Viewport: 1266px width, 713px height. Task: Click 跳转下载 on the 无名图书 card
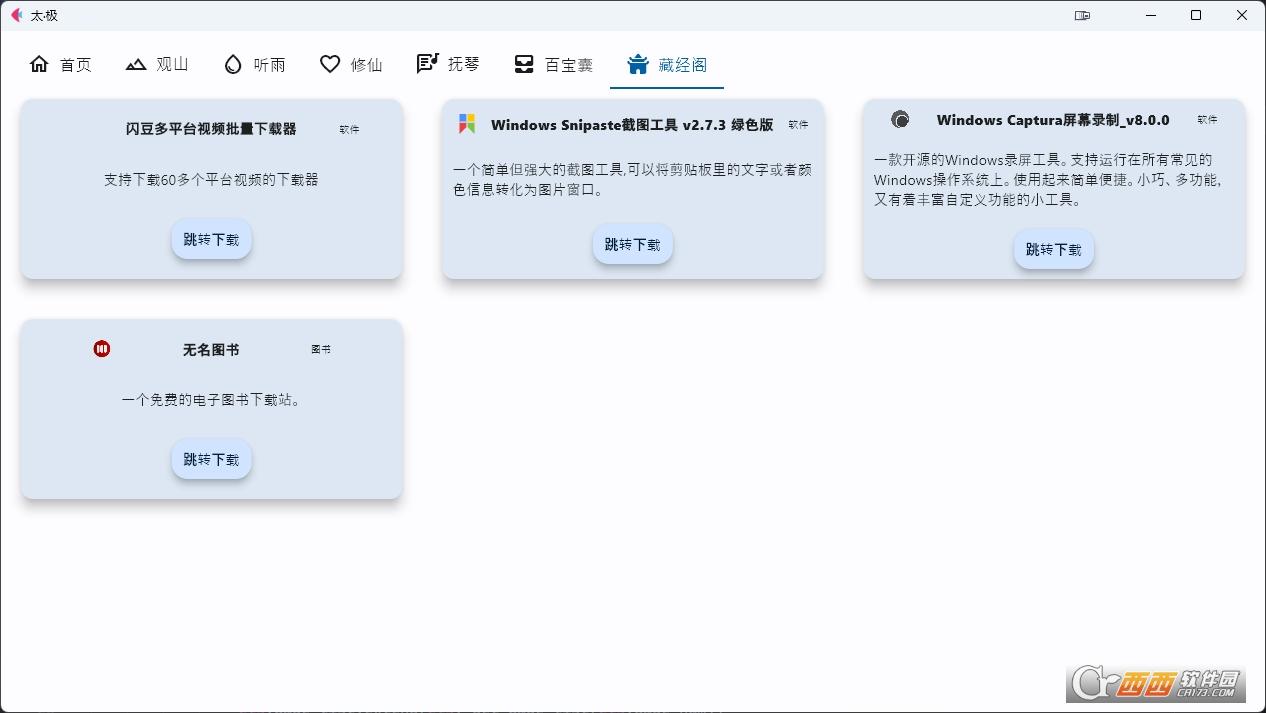click(211, 459)
